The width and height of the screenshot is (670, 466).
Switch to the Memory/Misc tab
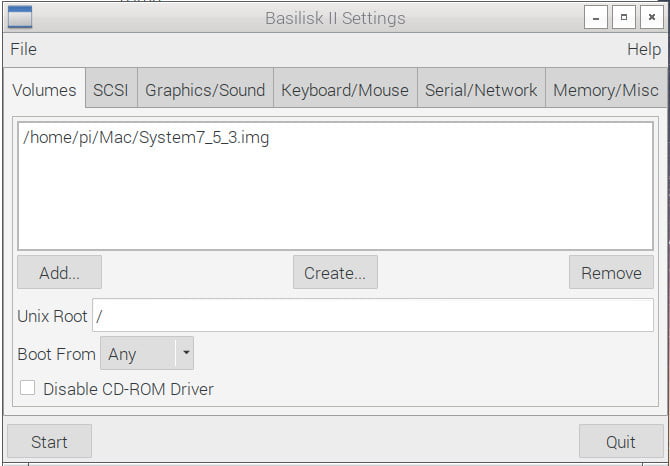(x=606, y=90)
